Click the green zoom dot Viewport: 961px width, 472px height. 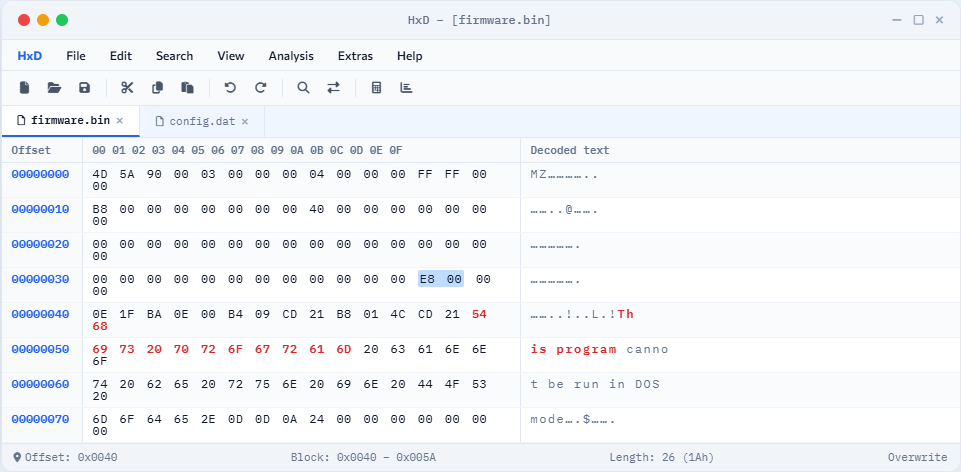[62, 20]
